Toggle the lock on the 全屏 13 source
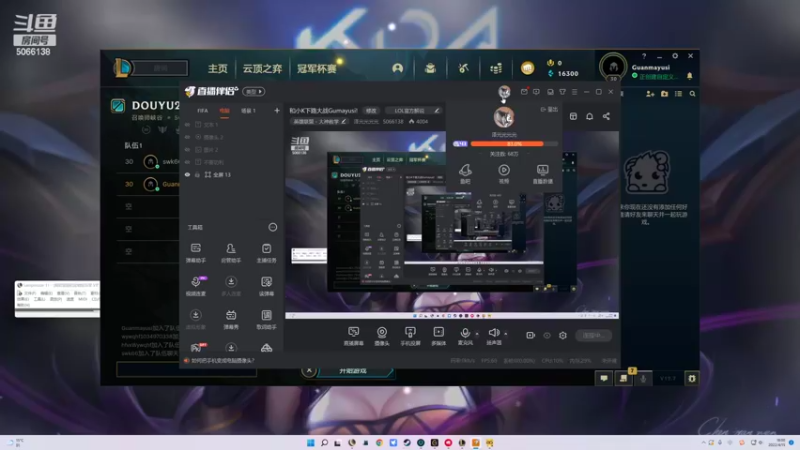This screenshot has width=800, height=450. click(x=197, y=174)
